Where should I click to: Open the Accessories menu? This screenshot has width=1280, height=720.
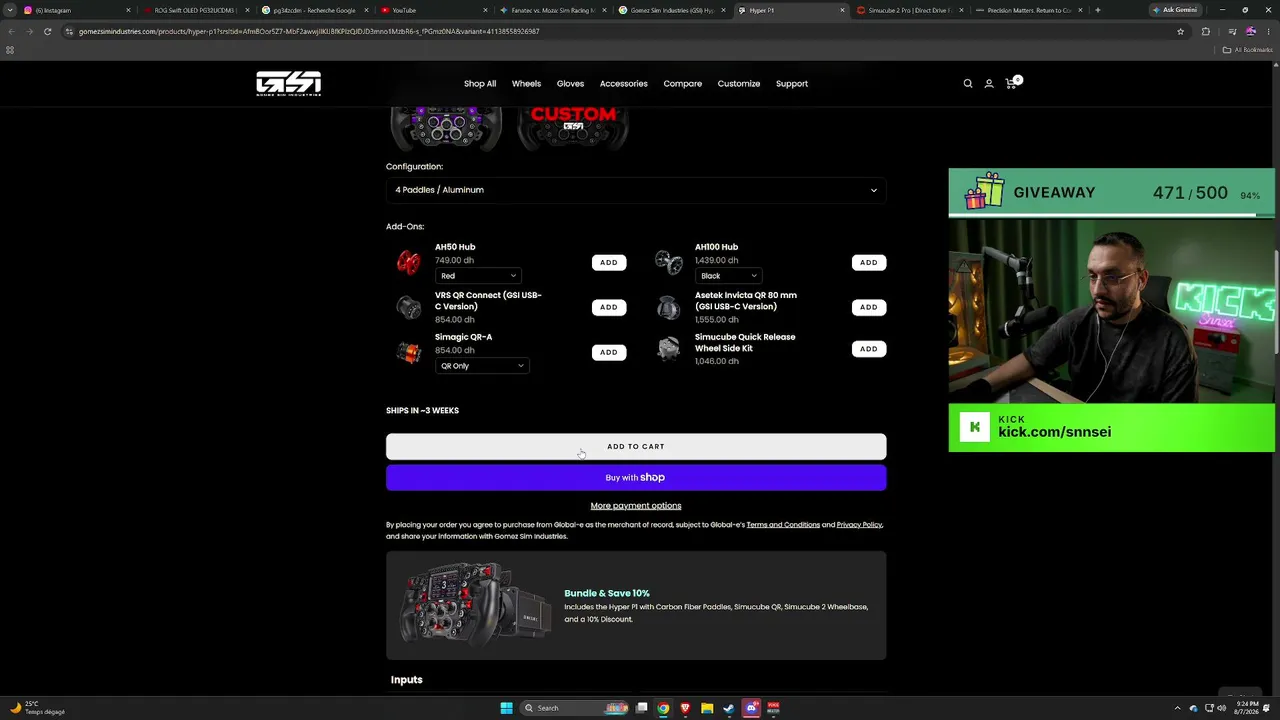pos(624,84)
